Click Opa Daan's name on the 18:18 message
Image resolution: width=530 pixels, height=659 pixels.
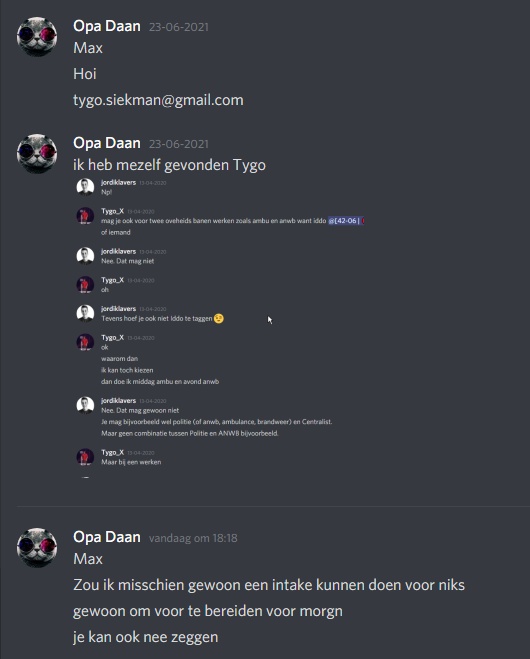coord(107,537)
